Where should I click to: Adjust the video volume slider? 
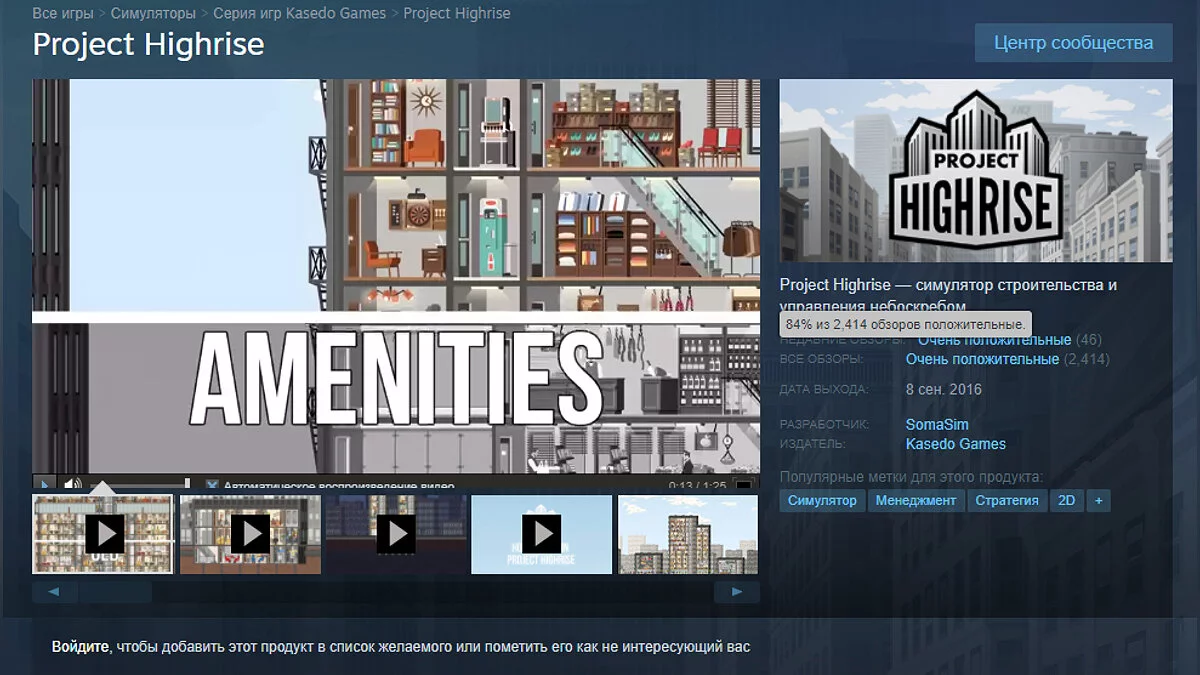click(140, 485)
